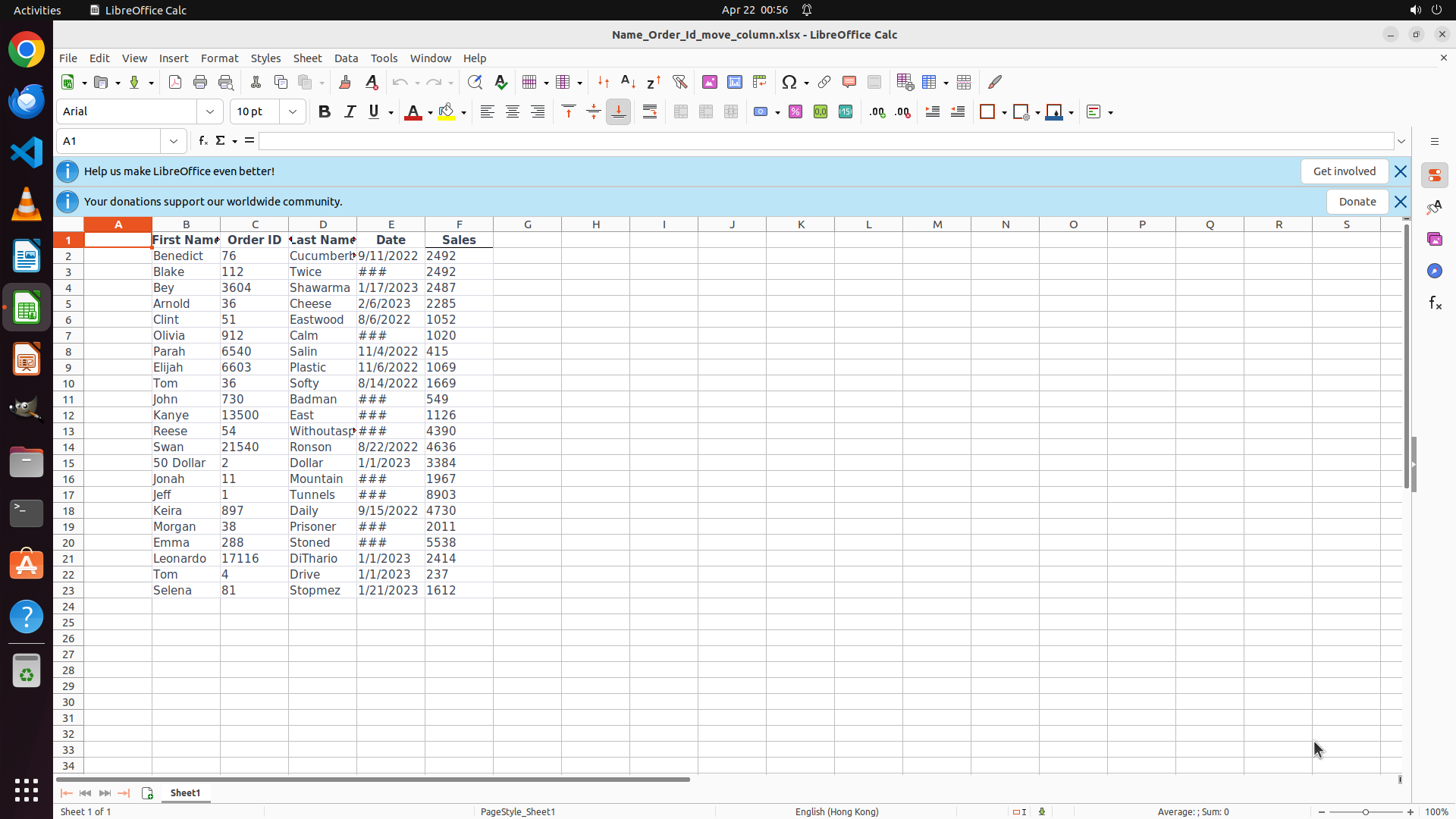Click the Sort Ascending toolbar icon
This screenshot has height=819, width=1456.
(x=628, y=82)
